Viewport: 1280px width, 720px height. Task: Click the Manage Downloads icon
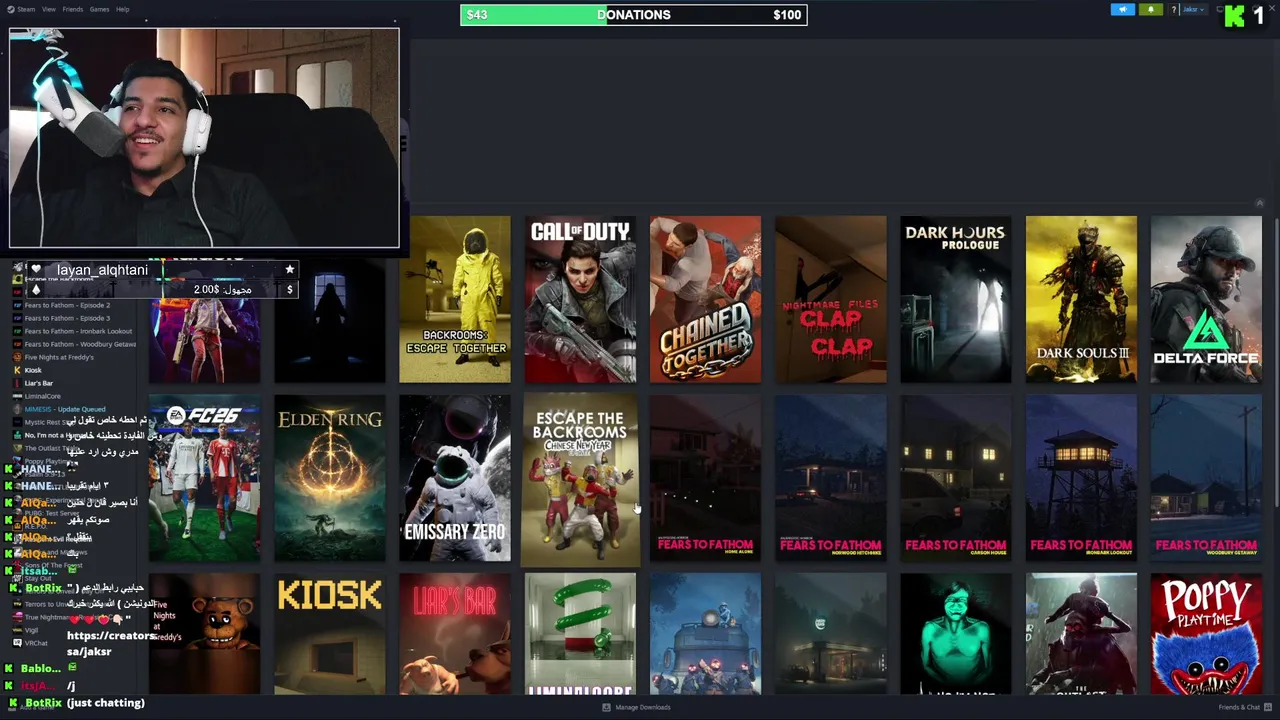pyautogui.click(x=606, y=707)
